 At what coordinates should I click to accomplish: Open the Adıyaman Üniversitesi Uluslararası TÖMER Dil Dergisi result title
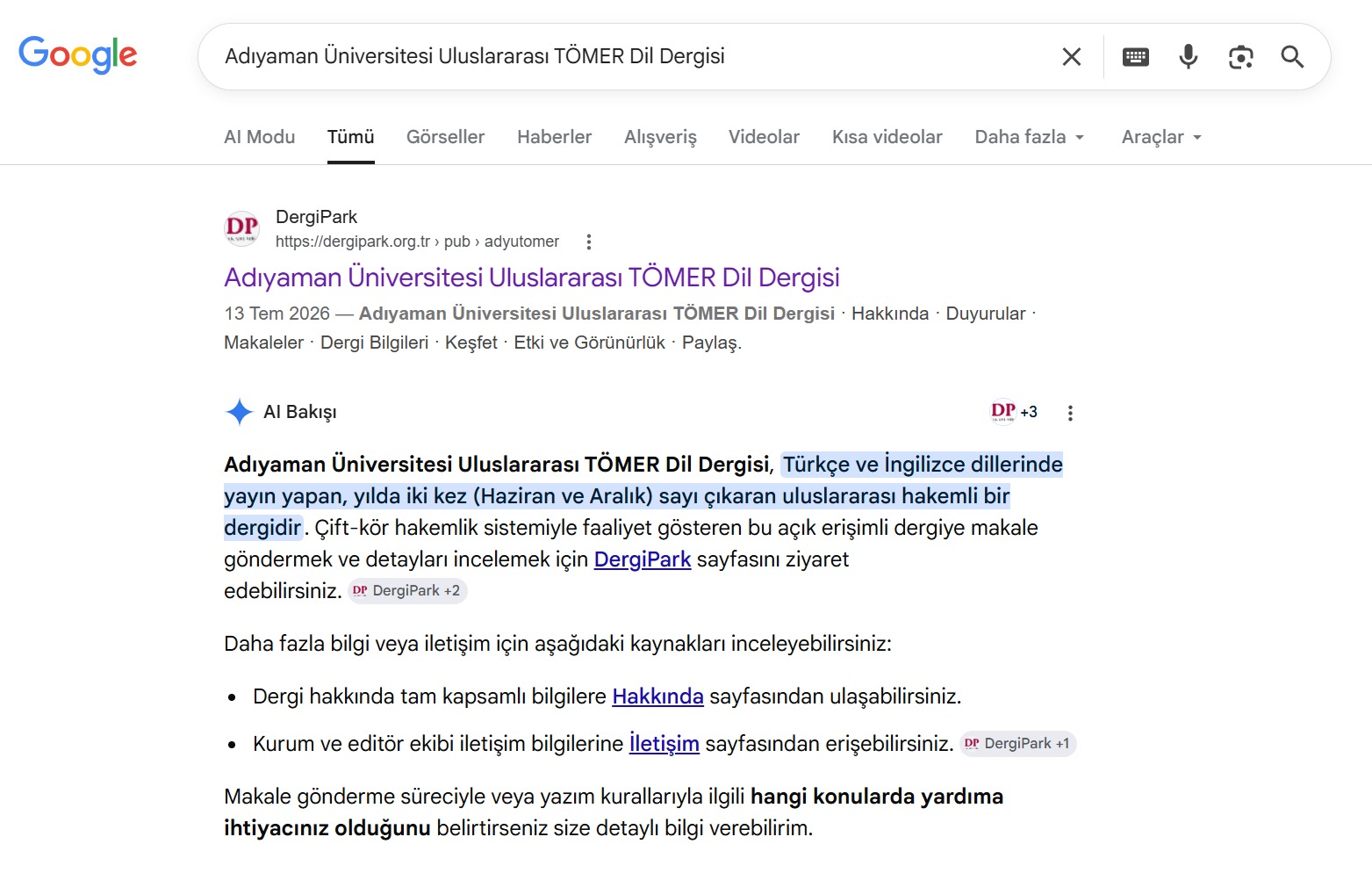point(532,278)
